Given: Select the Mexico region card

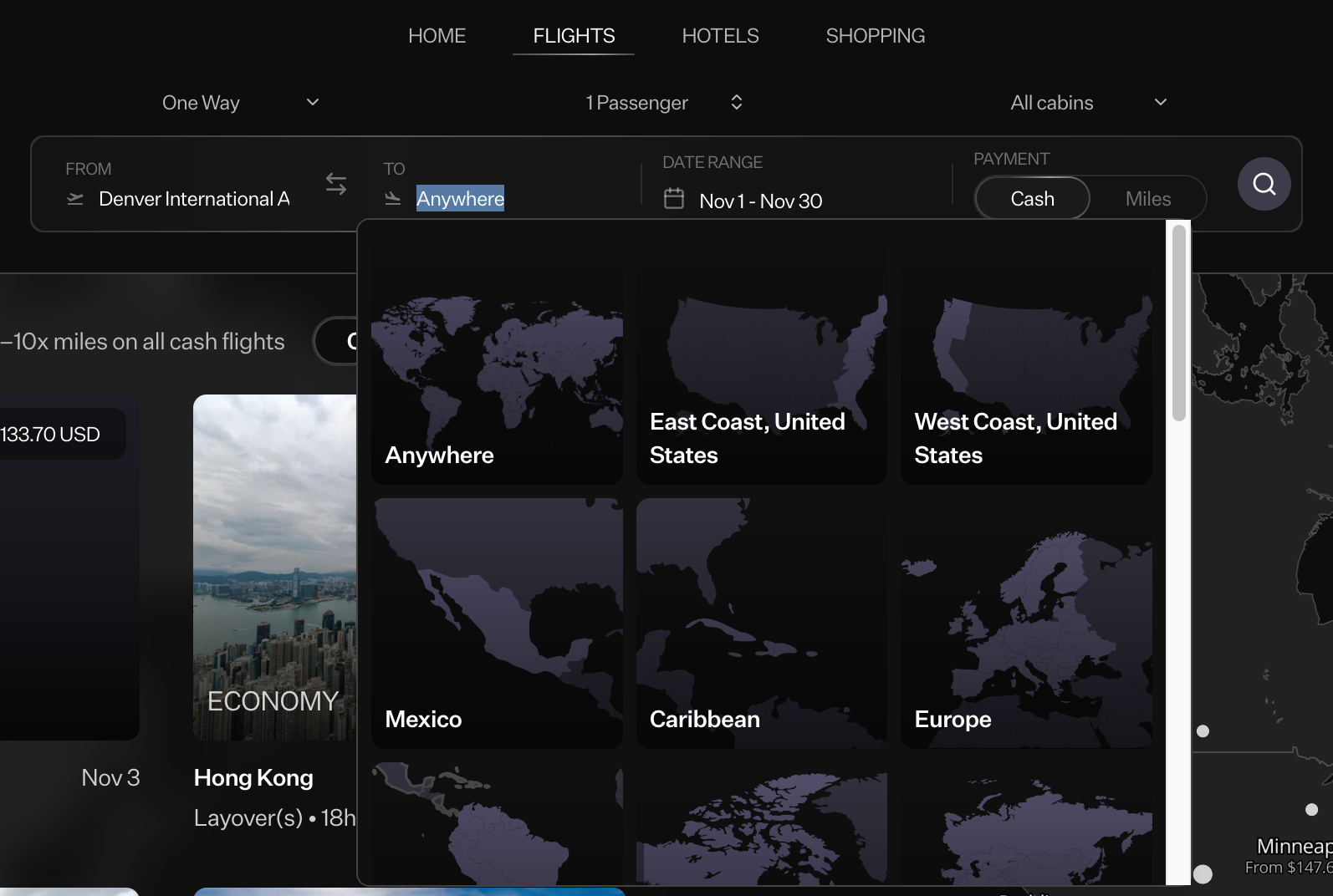Looking at the screenshot, I should tap(497, 623).
